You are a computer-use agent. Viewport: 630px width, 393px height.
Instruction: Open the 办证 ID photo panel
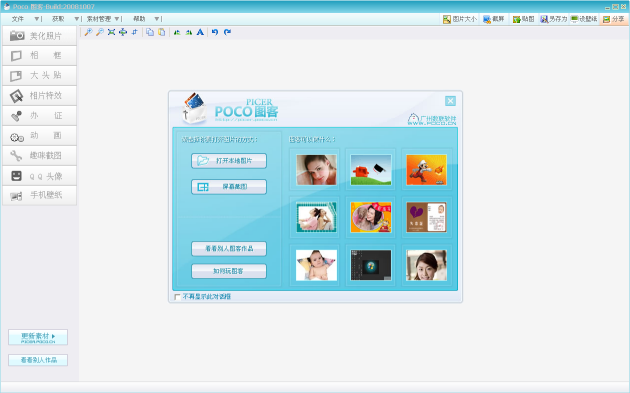pyautogui.click(x=39, y=116)
